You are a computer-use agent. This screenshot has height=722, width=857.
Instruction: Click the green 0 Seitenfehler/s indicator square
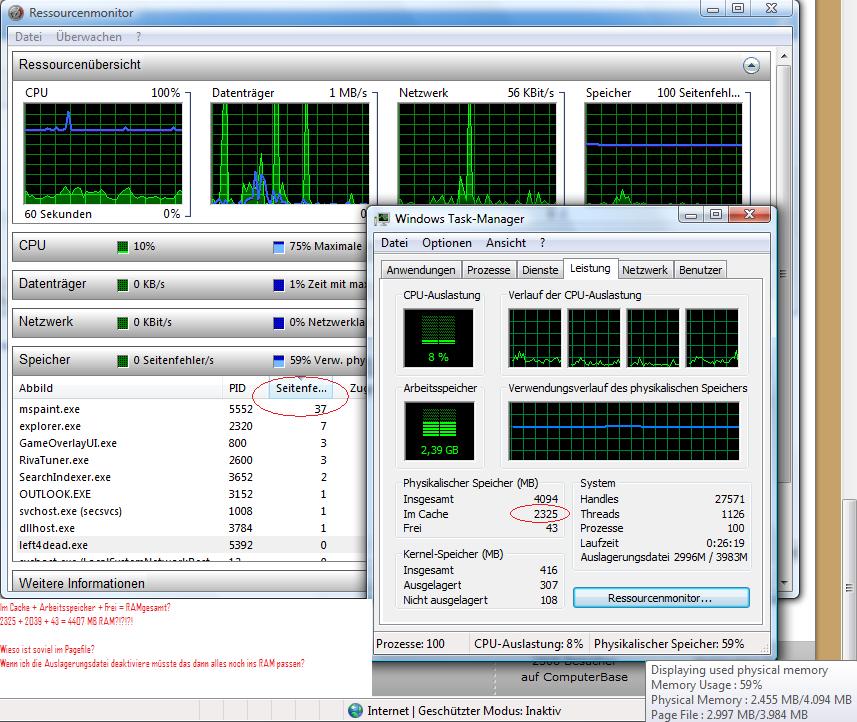[x=122, y=361]
